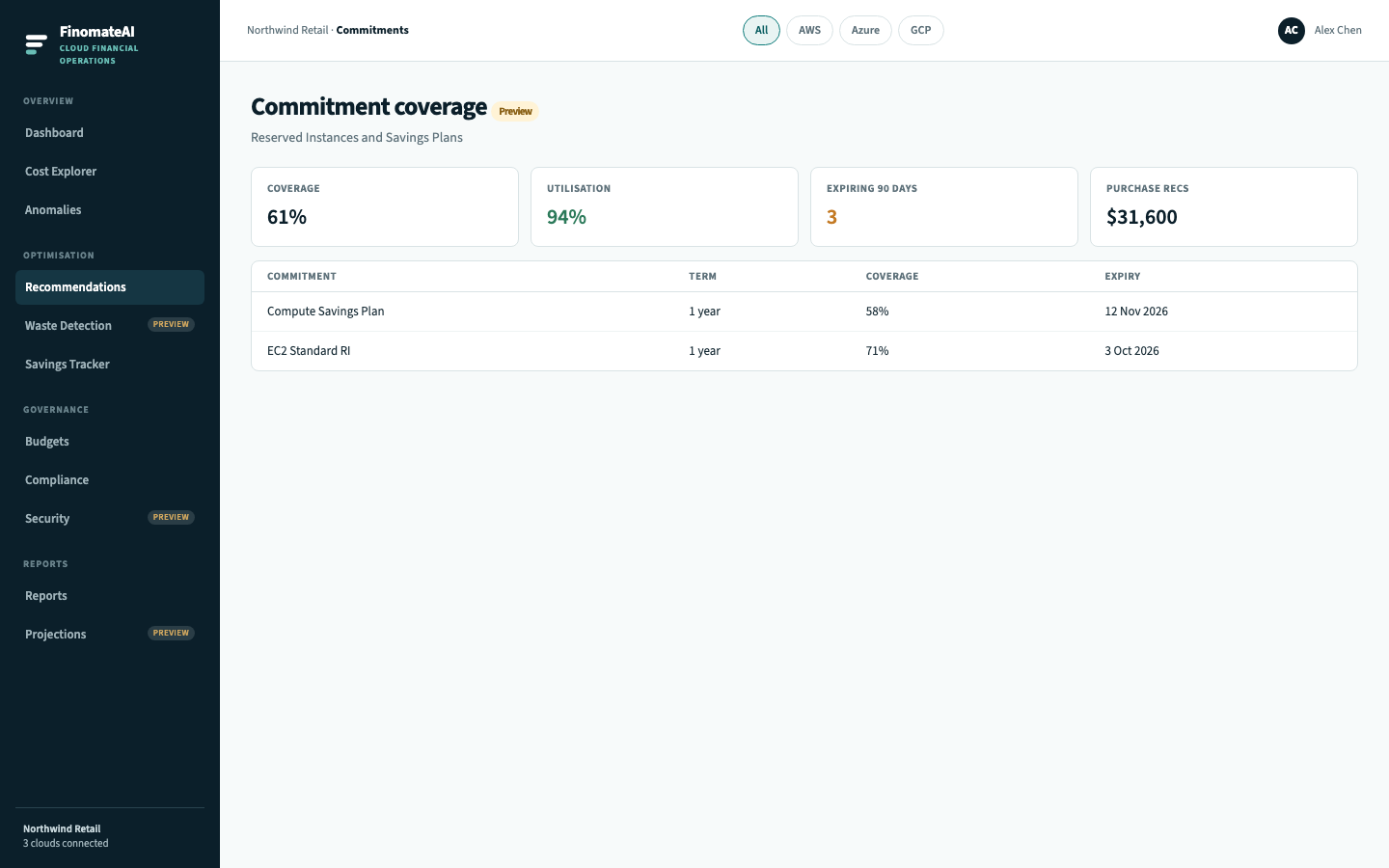The height and width of the screenshot is (868, 1389).
Task: Open Dashboard in sidebar
Action: pyautogui.click(x=110, y=133)
